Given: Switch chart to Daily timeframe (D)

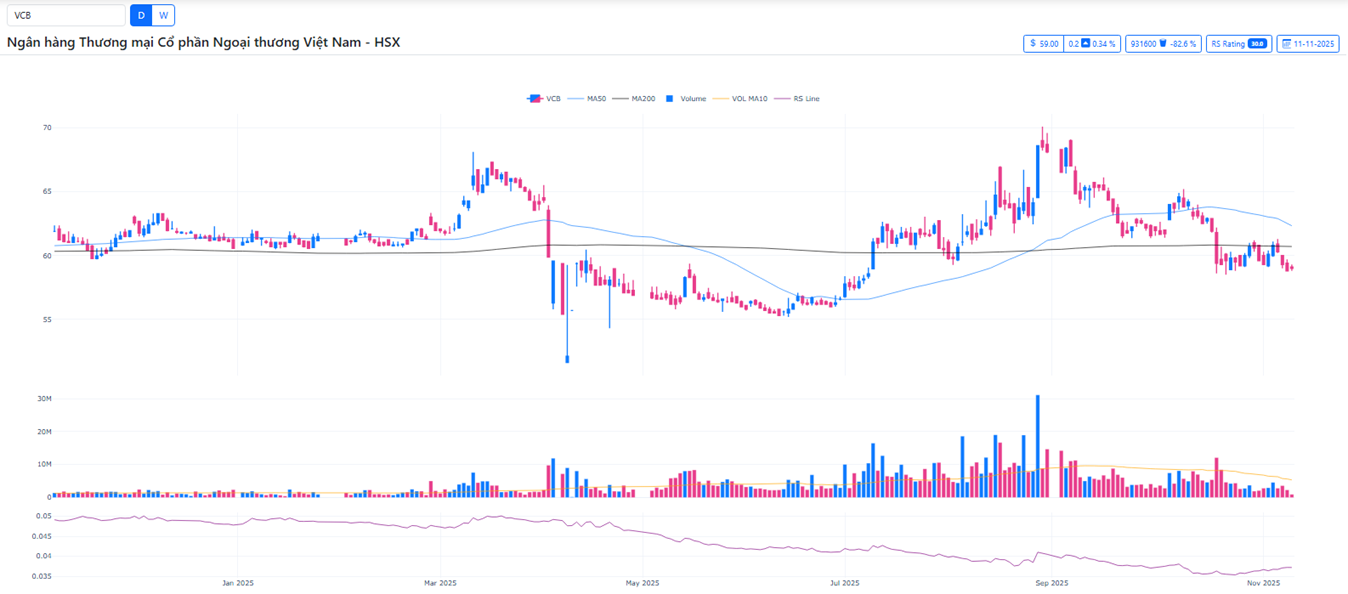Looking at the screenshot, I should click(141, 16).
